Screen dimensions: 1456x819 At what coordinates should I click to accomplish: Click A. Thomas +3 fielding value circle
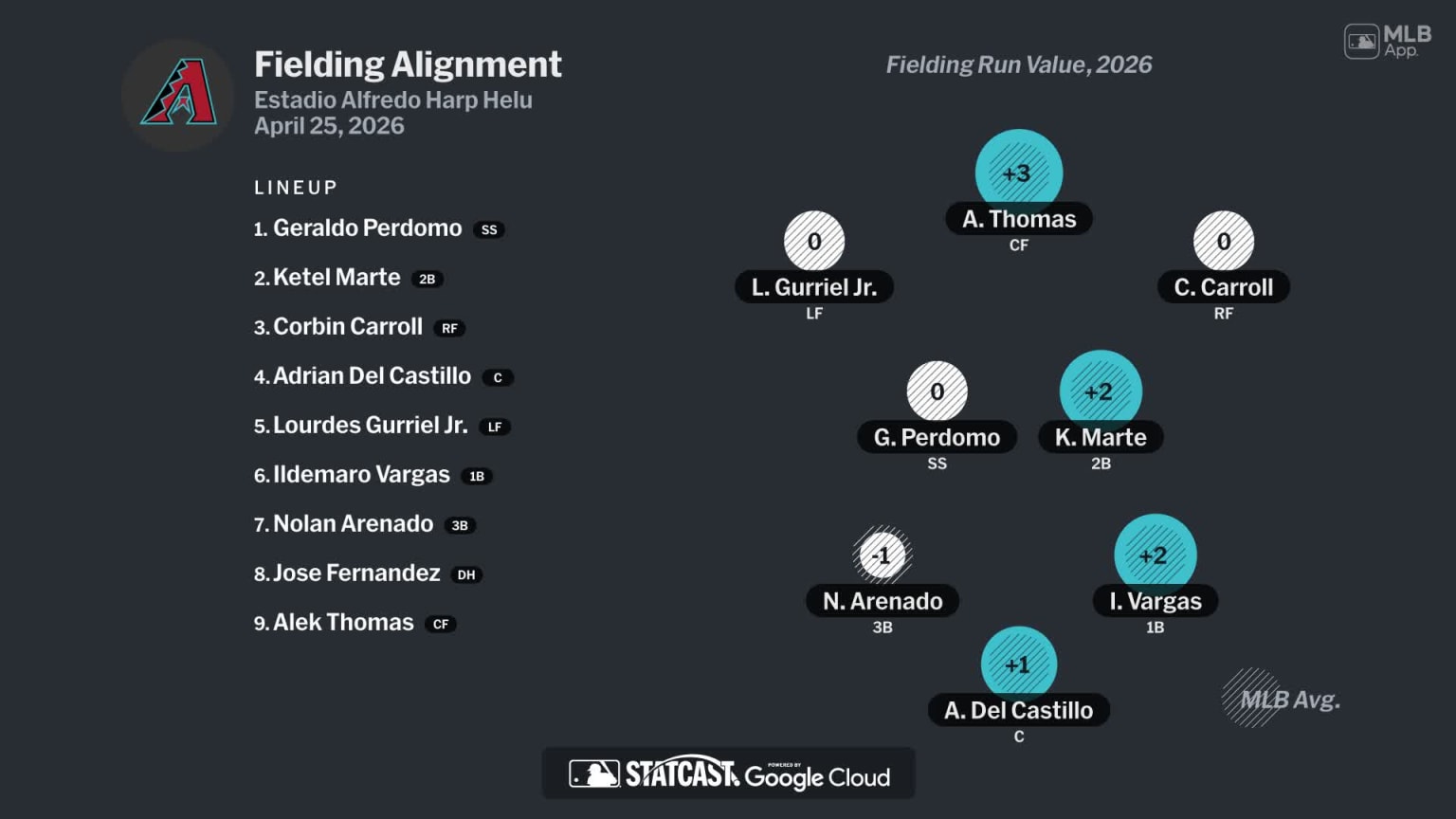coord(1018,171)
